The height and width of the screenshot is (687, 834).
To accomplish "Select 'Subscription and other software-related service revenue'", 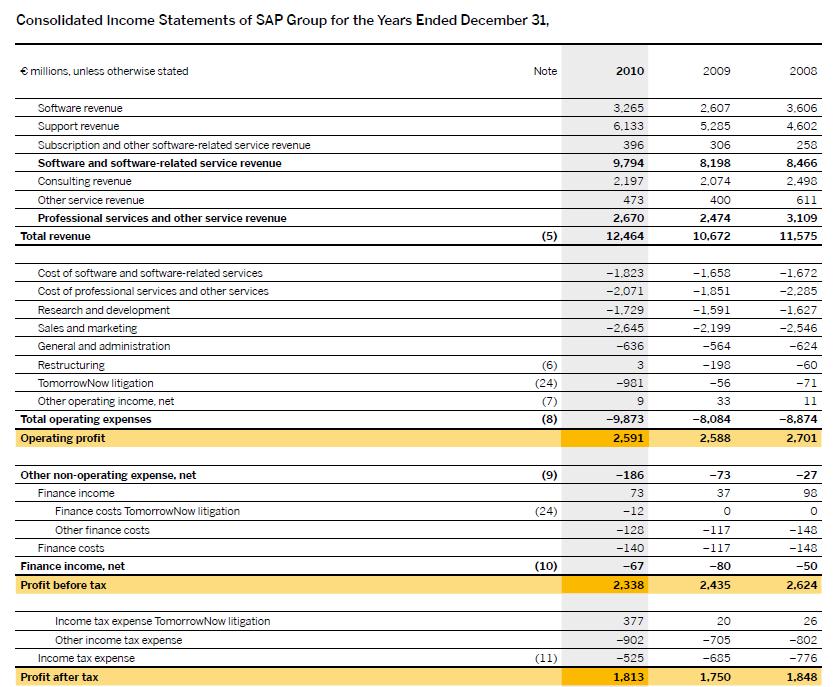I will tap(174, 145).
